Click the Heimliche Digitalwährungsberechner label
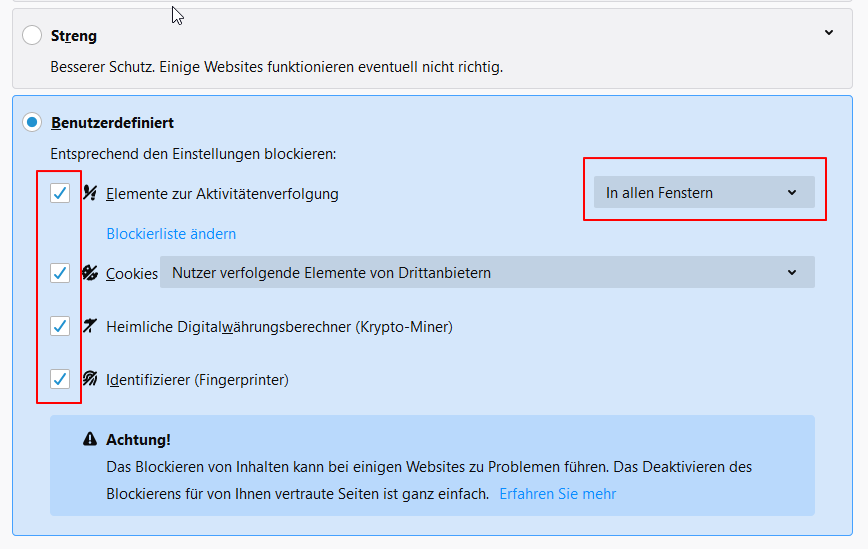Screen dimensions: 868x549 point(279,326)
